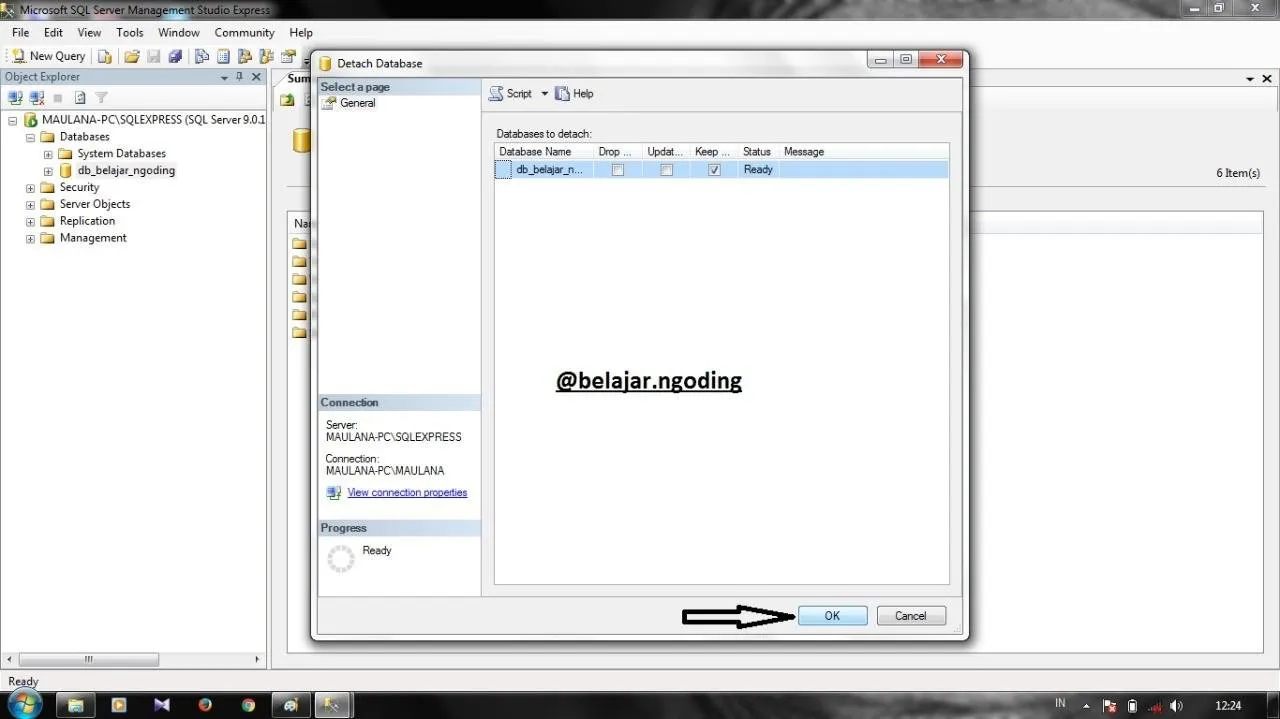
Task: Click the Database Engine Query icon beside New Query
Action: 105,56
